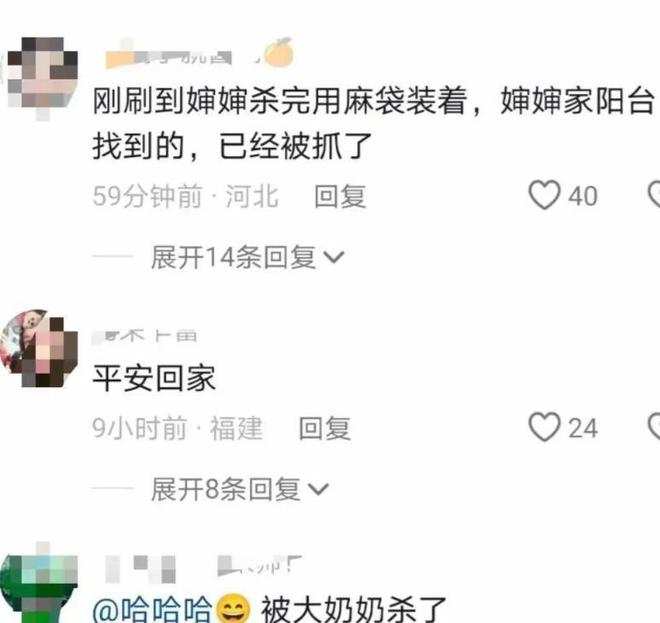
Task: Reply to the 河北 comment via 回复
Action: pos(340,196)
